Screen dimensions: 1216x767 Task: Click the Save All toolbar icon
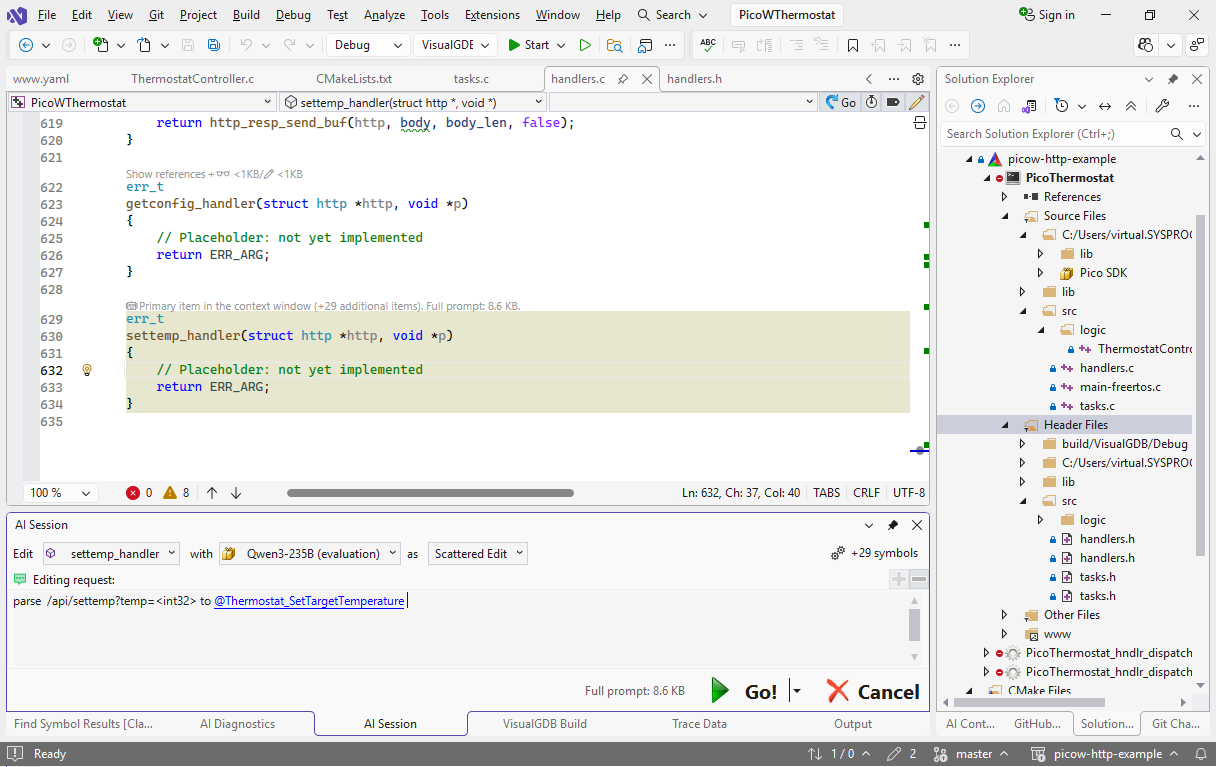tap(214, 45)
